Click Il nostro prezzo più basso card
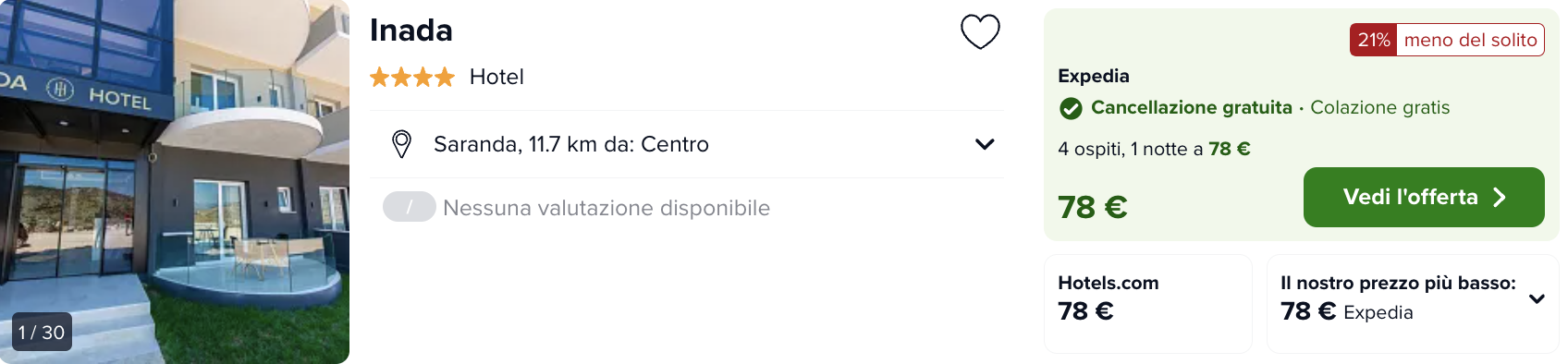1568x364 pixels. (1413, 303)
